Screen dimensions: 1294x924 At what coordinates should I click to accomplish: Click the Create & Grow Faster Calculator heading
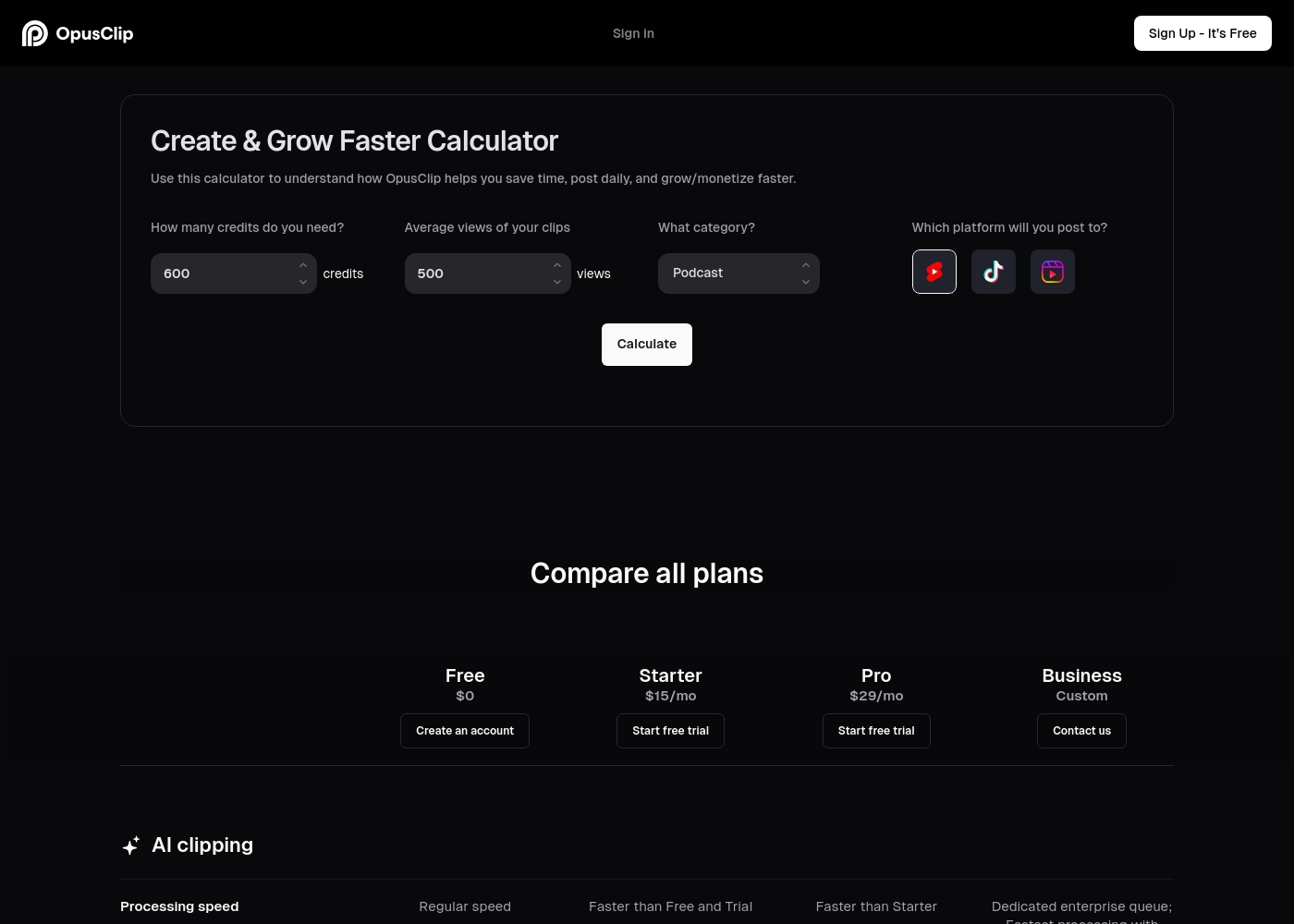click(354, 141)
